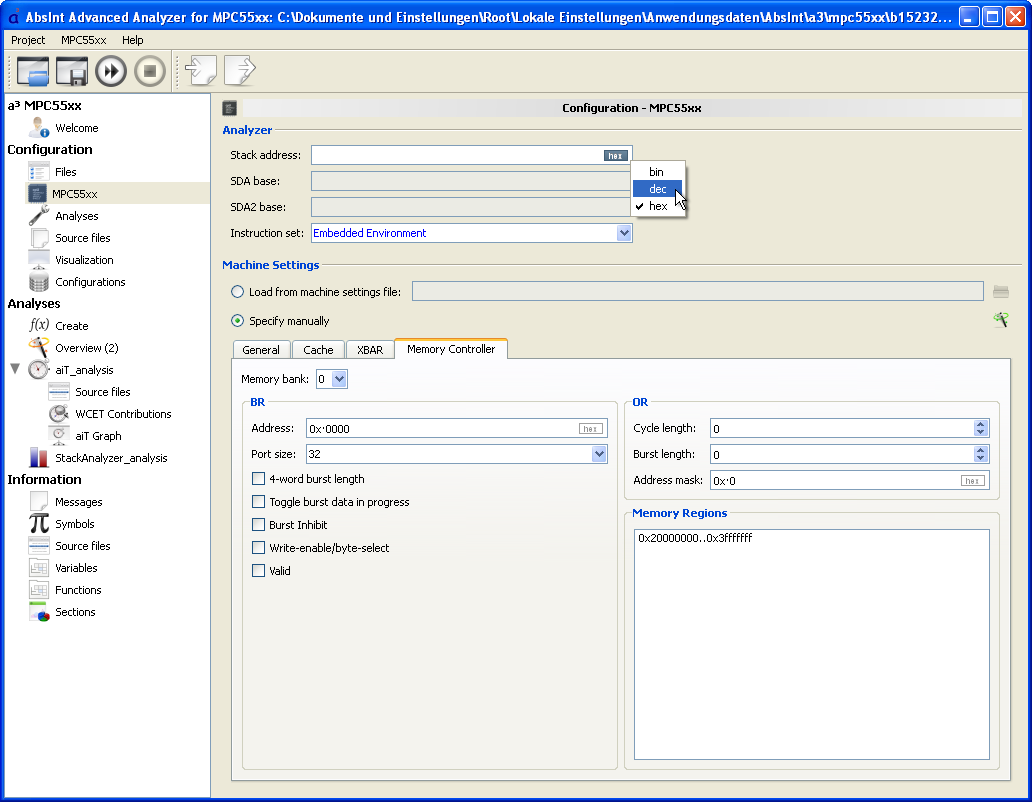The width and height of the screenshot is (1032, 802).
Task: Open Source files under Configuration
Action: pyautogui.click(x=82, y=238)
